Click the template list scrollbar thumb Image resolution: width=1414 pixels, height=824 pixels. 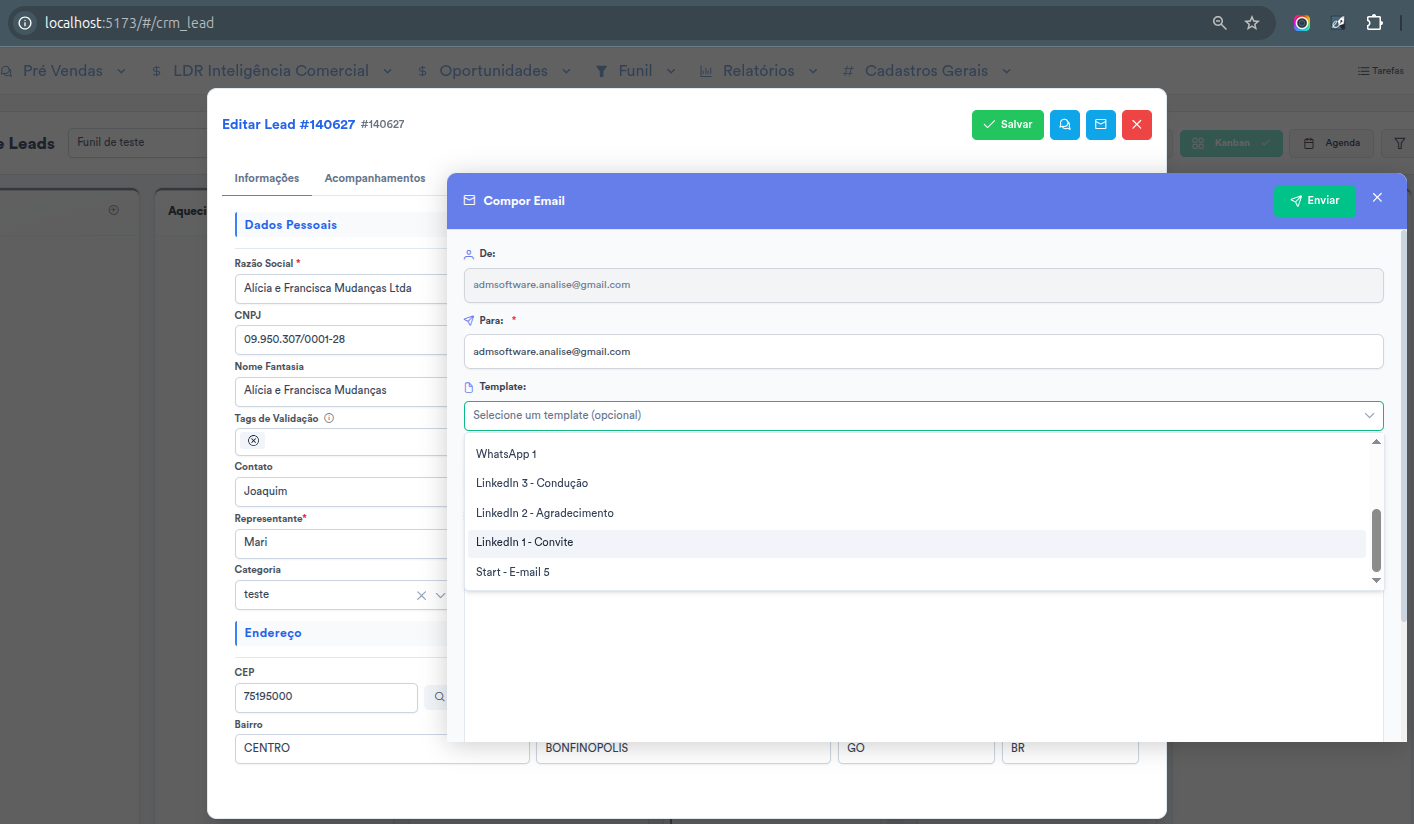coord(1376,540)
